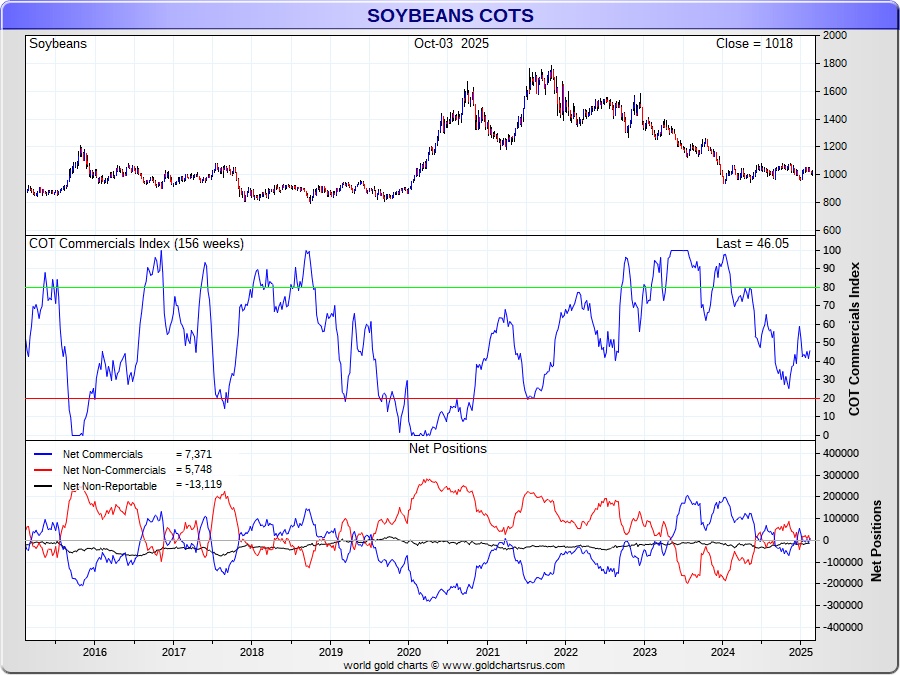Click the 2021 x-axis year label

(x=487, y=653)
